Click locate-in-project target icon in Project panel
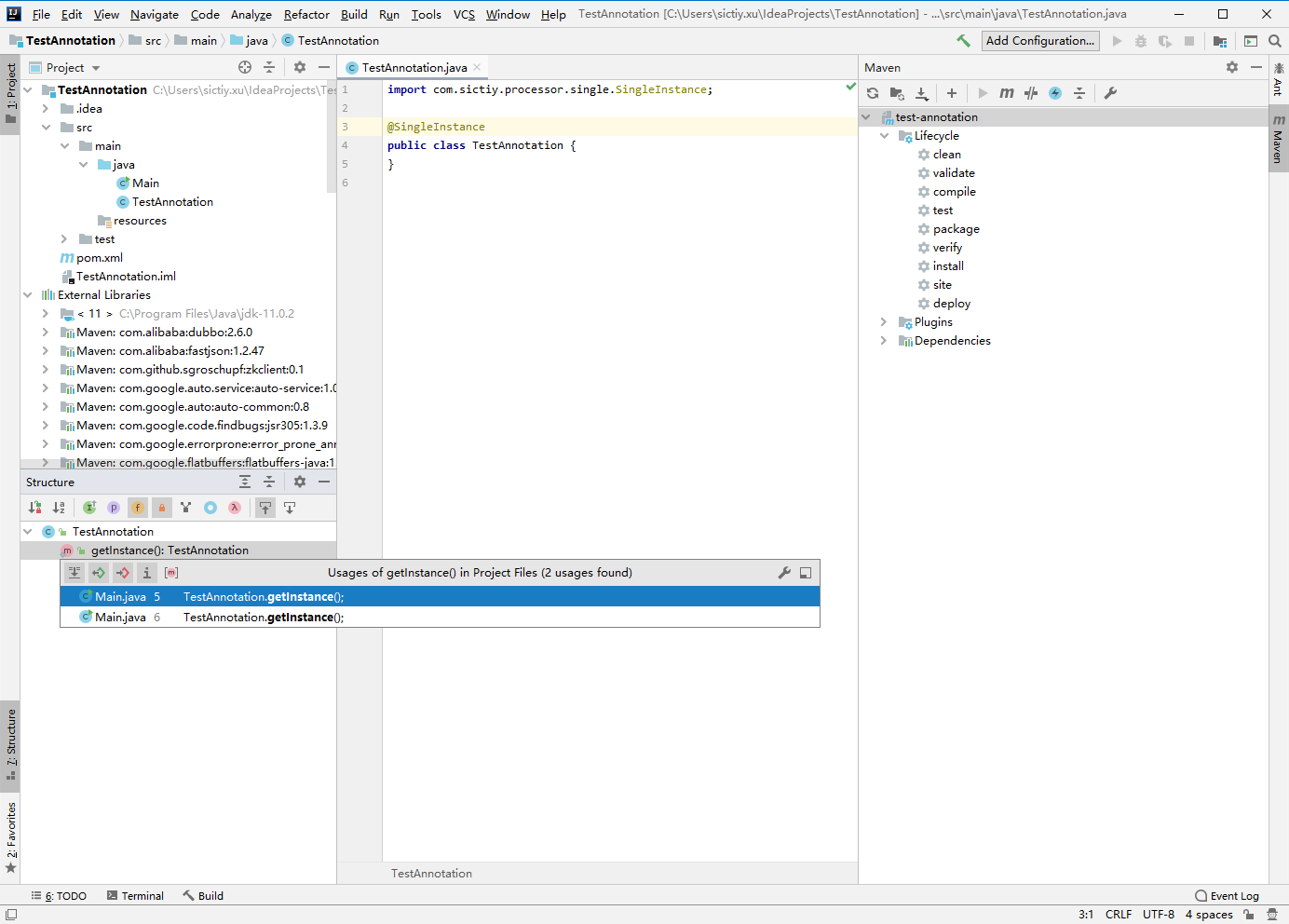Viewport: 1289px width, 924px height. [x=245, y=67]
